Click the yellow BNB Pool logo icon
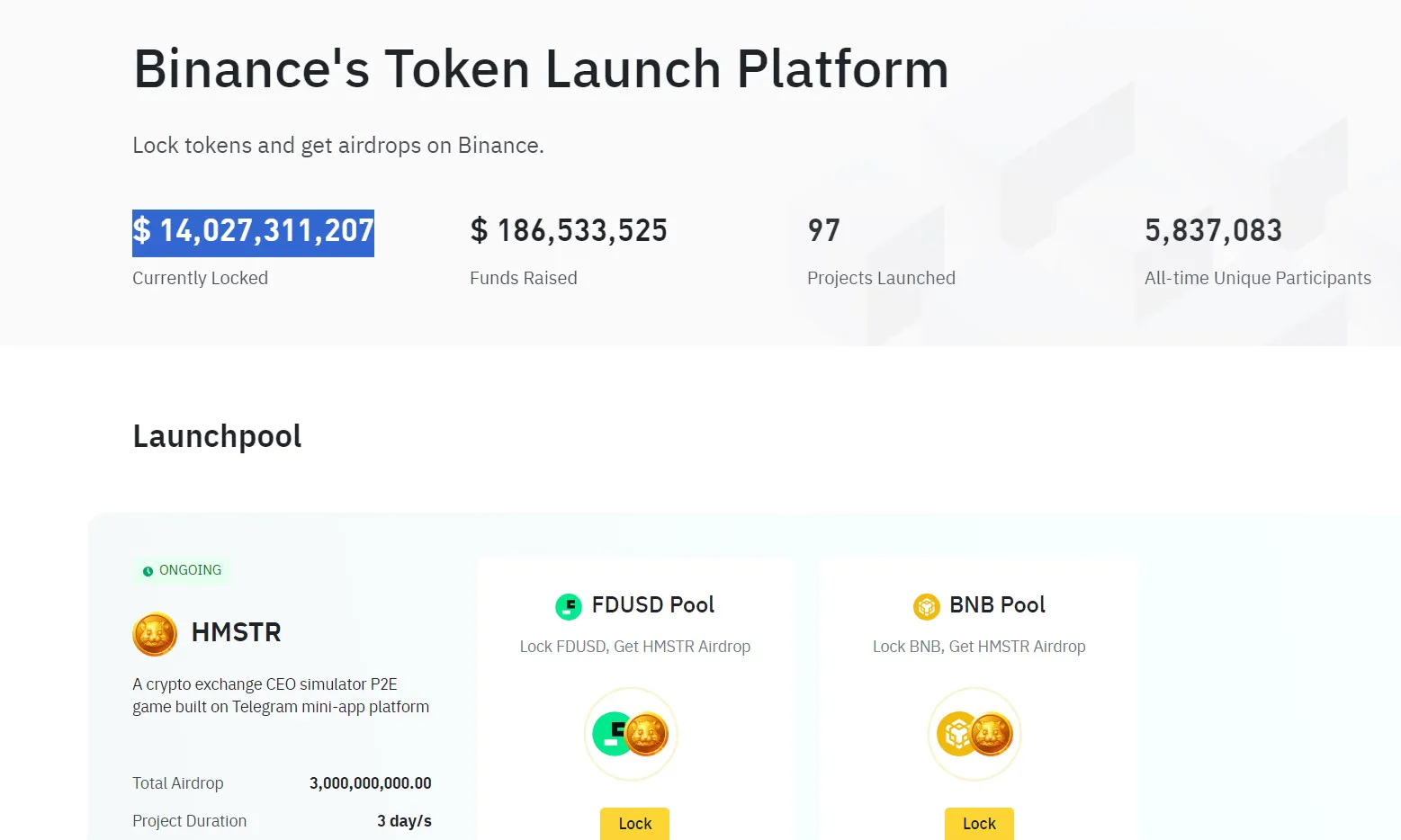Image resolution: width=1401 pixels, height=840 pixels. coord(927,607)
